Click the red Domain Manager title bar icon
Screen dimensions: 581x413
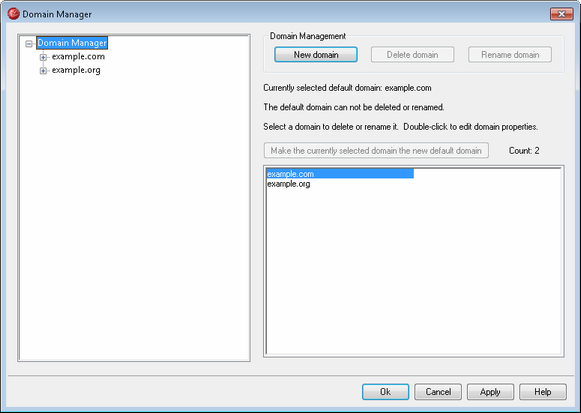[x=13, y=14]
